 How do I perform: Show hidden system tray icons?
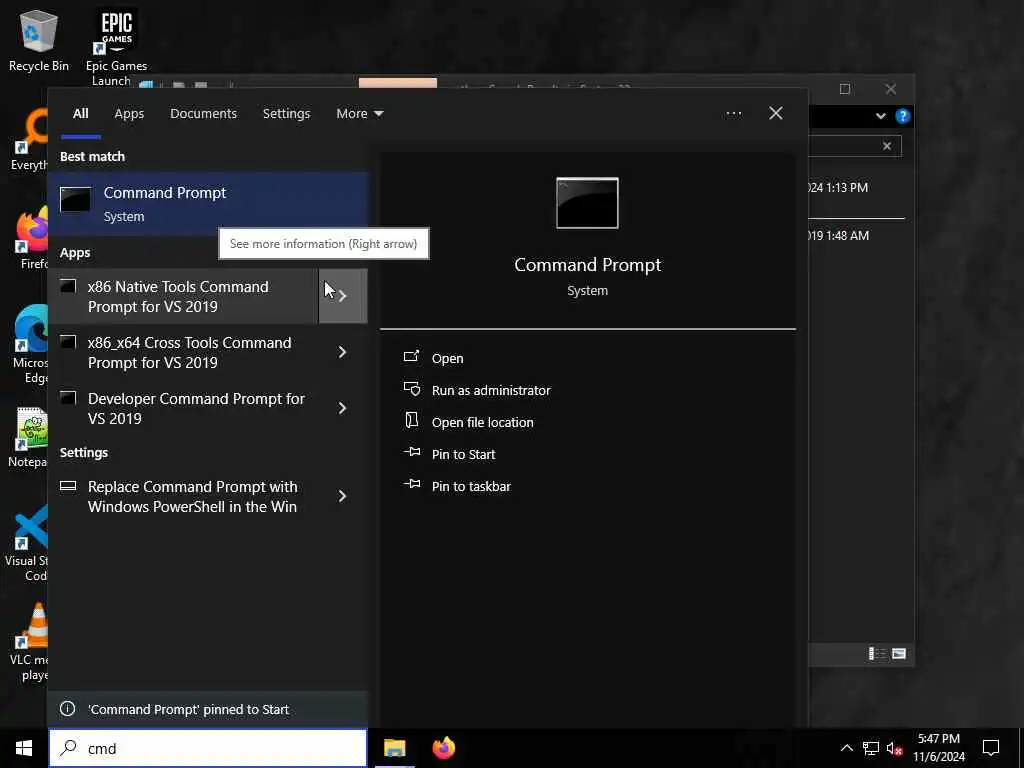pyautogui.click(x=846, y=748)
